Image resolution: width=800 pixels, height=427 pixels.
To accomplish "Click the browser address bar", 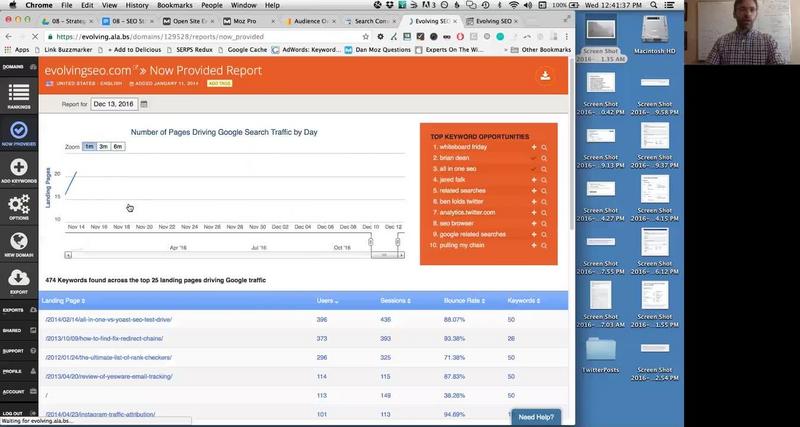I will click(x=202, y=37).
